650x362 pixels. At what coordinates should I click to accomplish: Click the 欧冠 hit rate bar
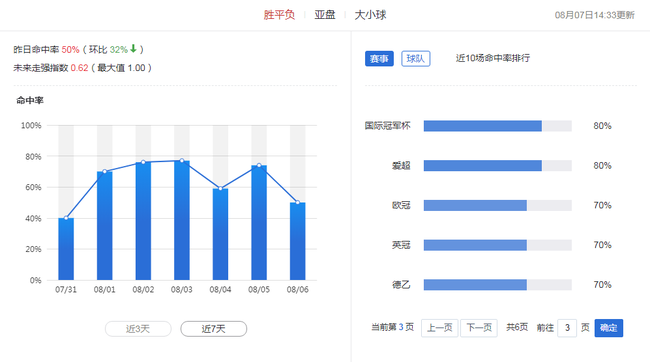pos(497,205)
